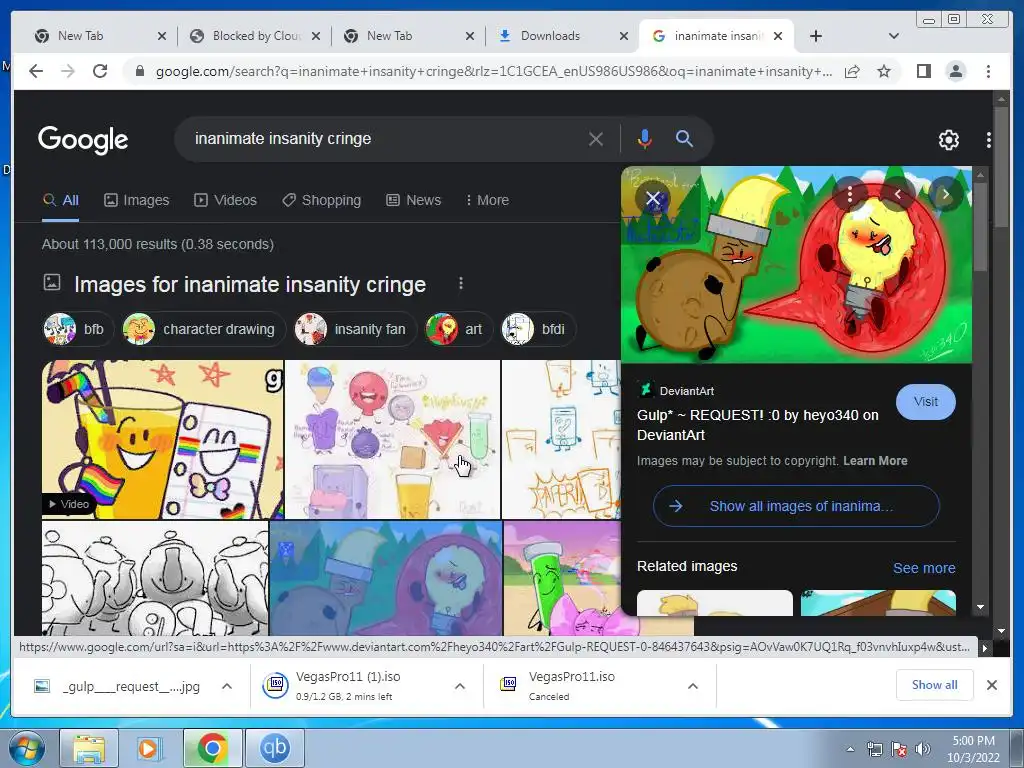Clear the search box with X
1024x768 pixels.
tap(596, 138)
